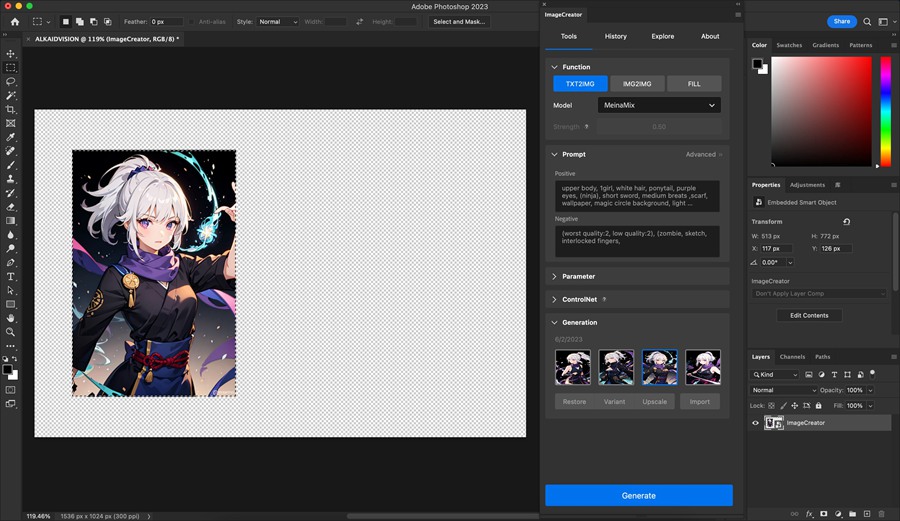Swap width and height values icon
The width and height of the screenshot is (900, 521).
click(359, 22)
